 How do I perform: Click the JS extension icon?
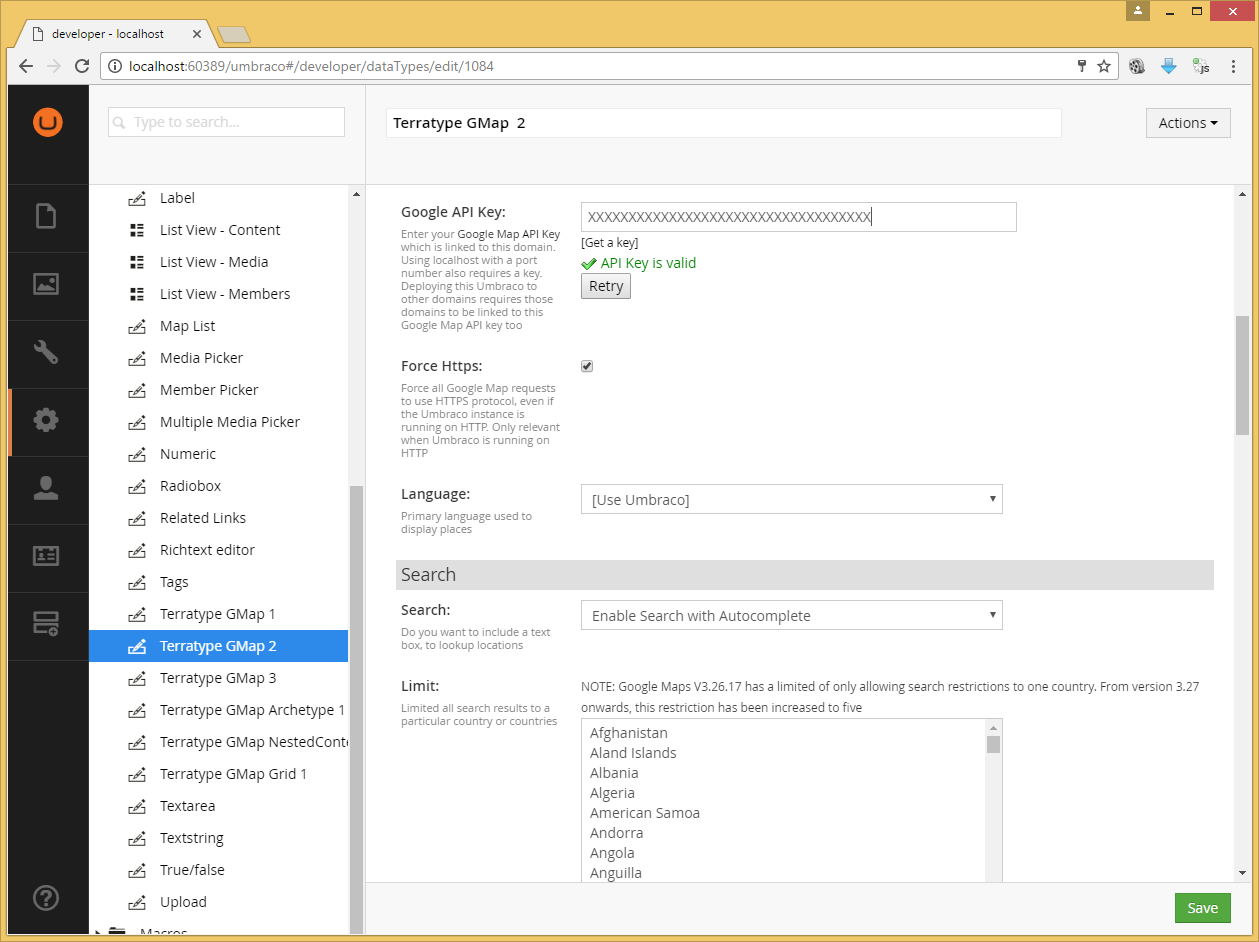pos(1201,67)
